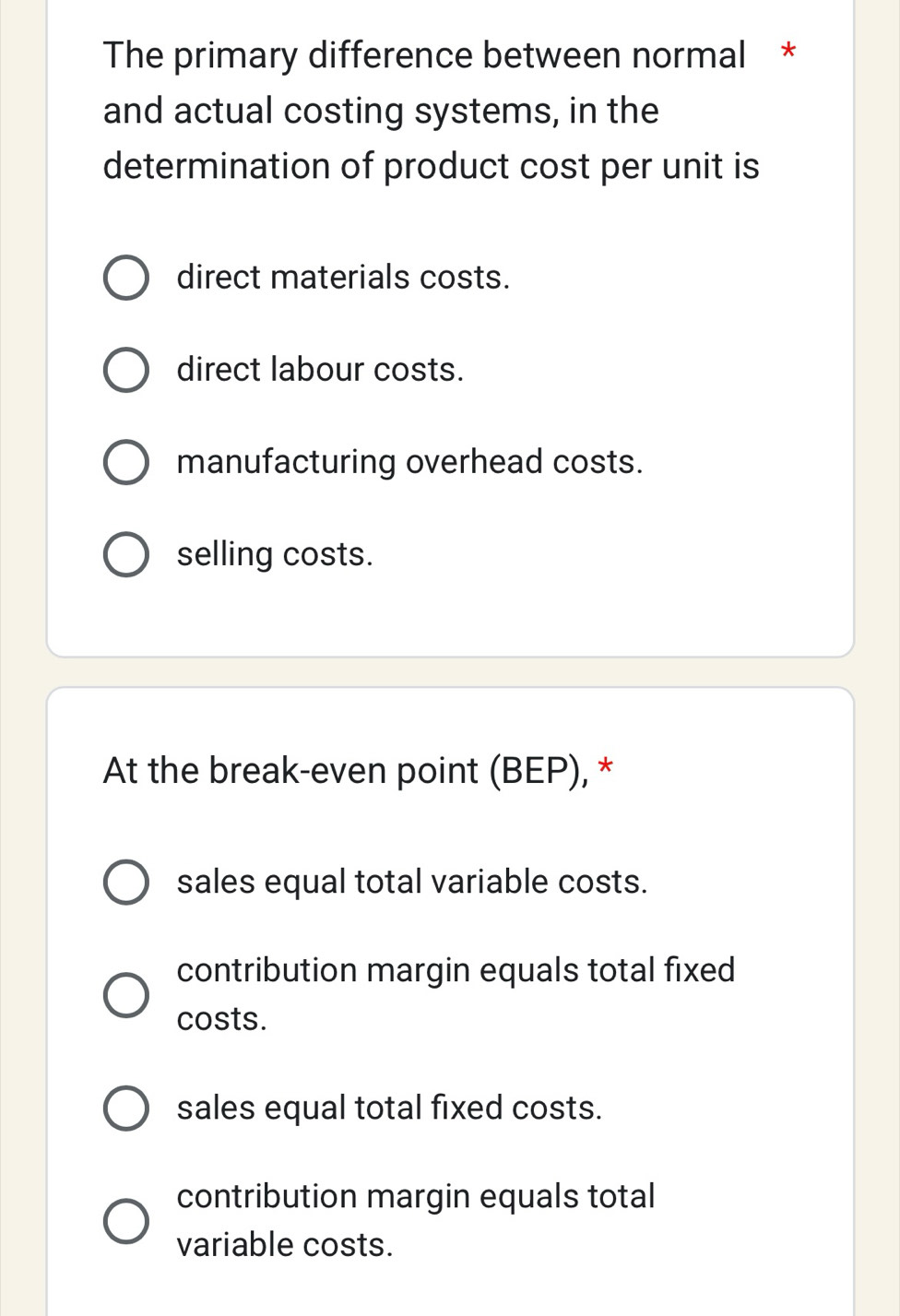Click the "sales equal total fixed costs." text
This screenshot has width=900, height=1316.
(389, 1108)
